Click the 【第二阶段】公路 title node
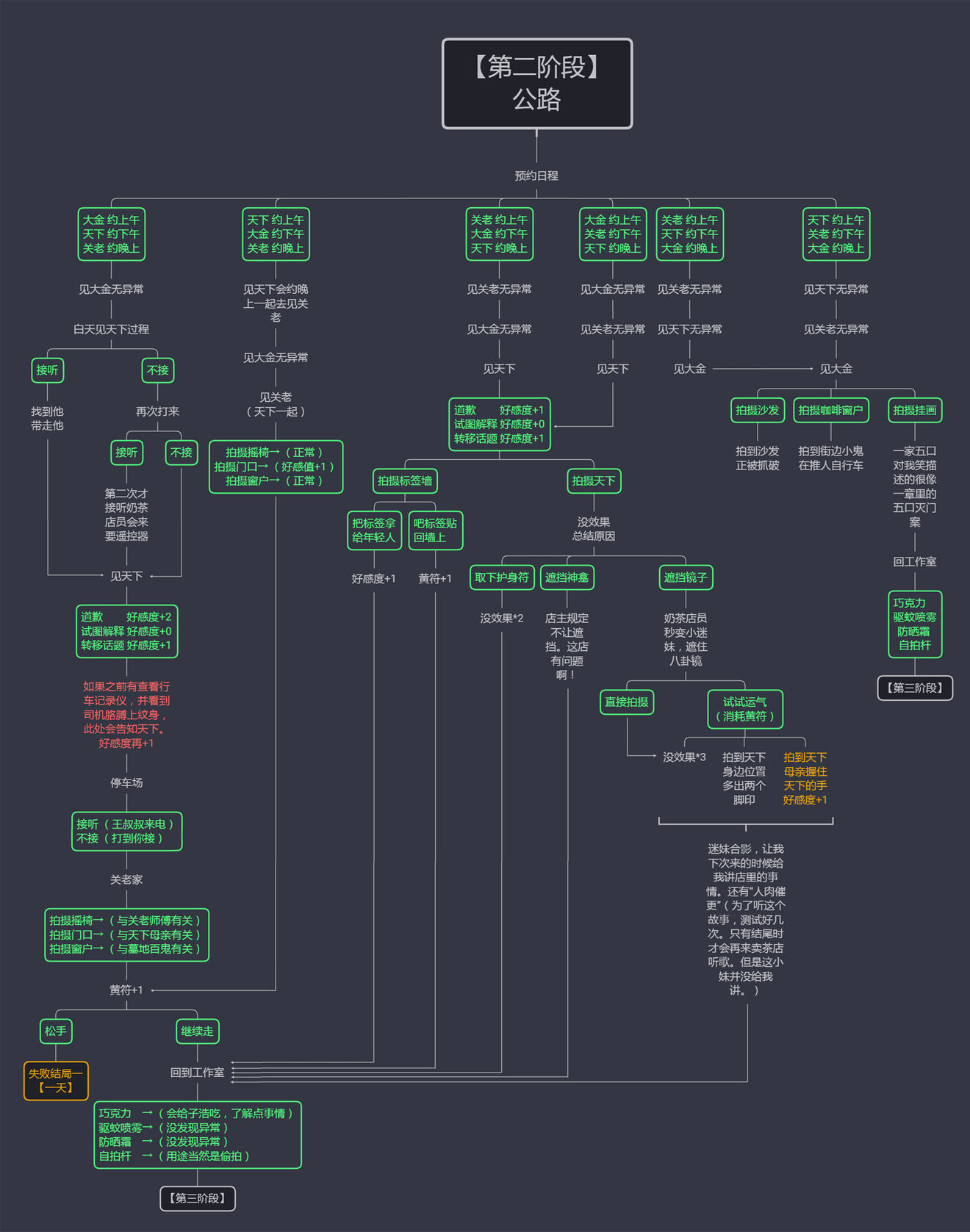Image resolution: width=970 pixels, height=1232 pixels. [x=536, y=84]
